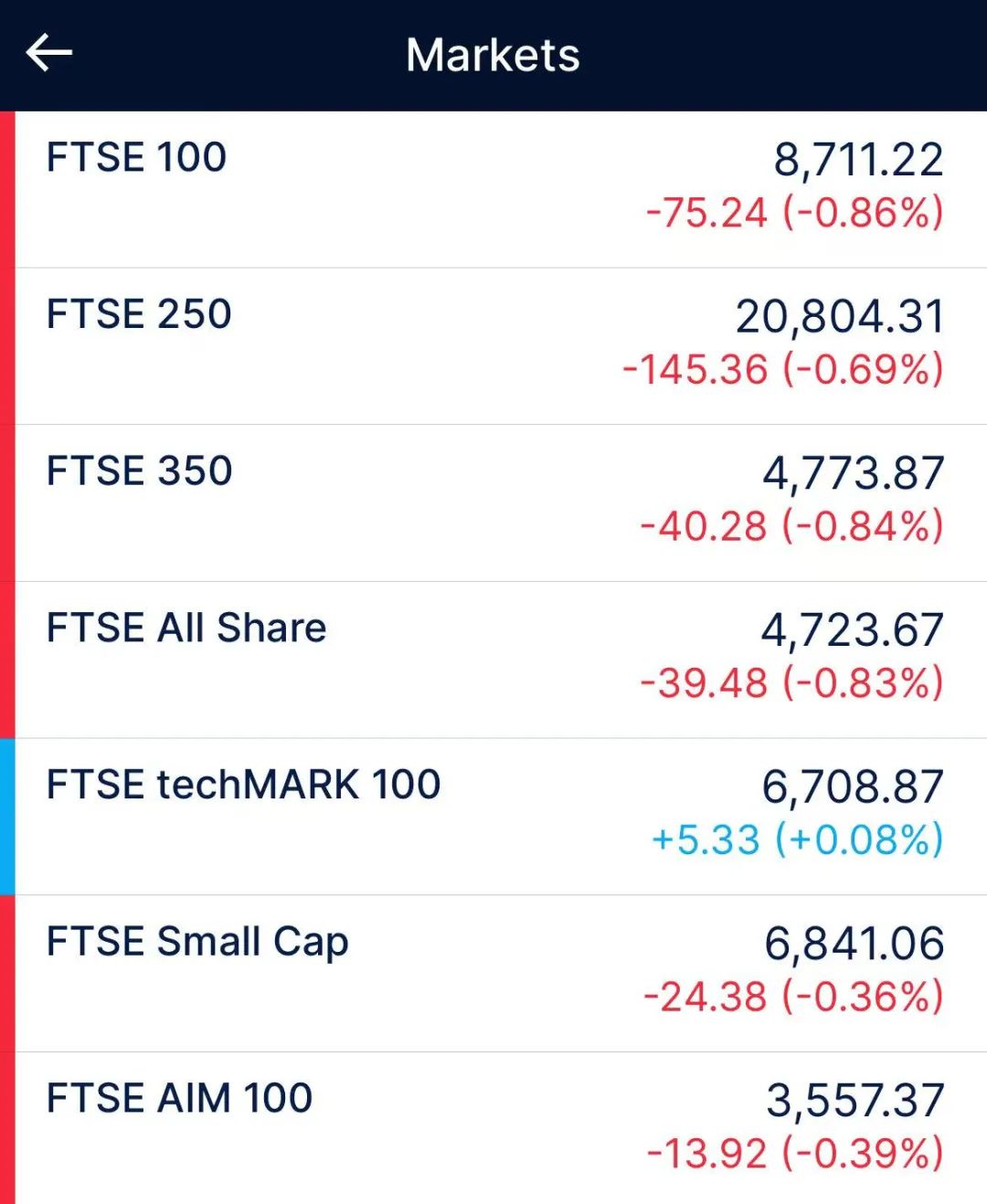Select the FTSE techMARK 100 row
This screenshot has width=987, height=1204.
coord(493,817)
